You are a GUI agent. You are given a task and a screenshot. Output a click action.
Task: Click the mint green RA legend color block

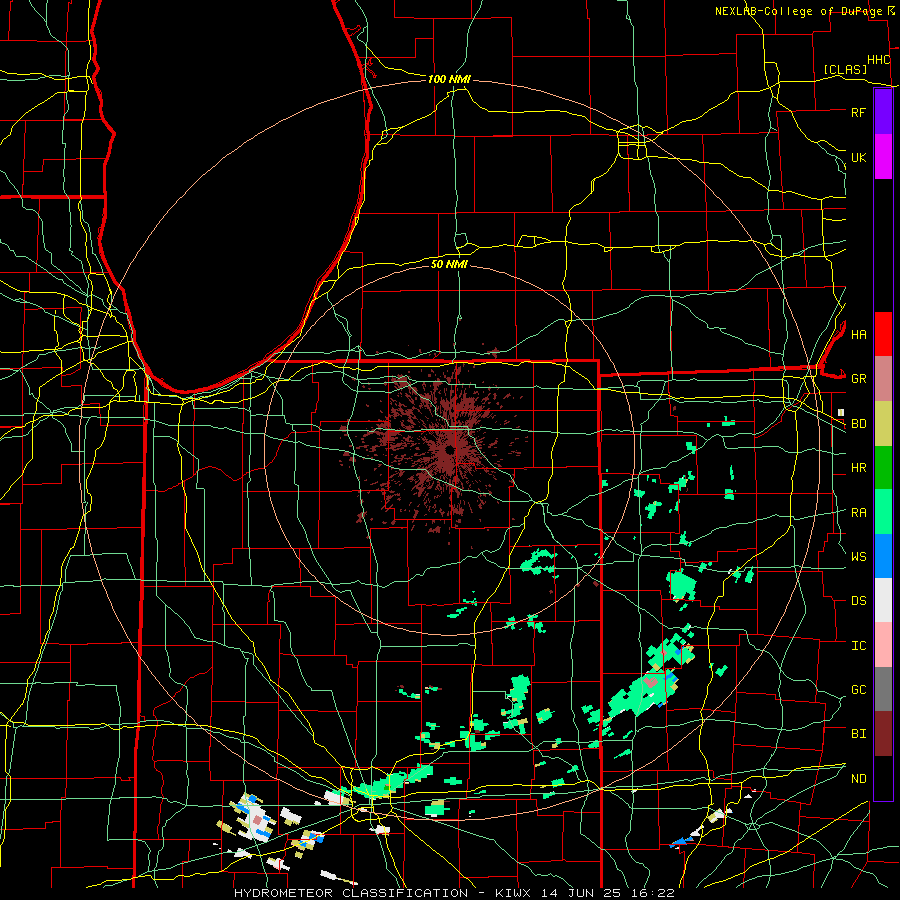(883, 512)
